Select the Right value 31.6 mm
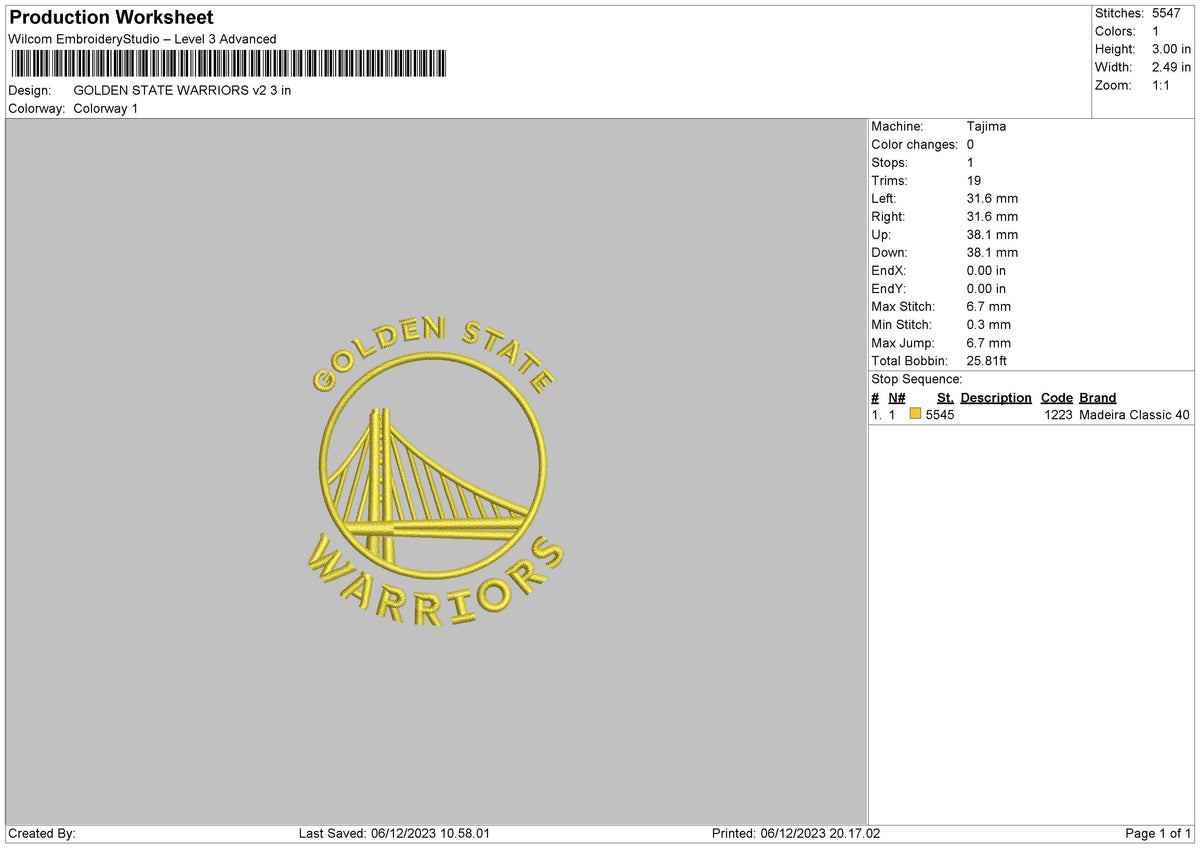The height and width of the screenshot is (848, 1200). click(x=992, y=216)
